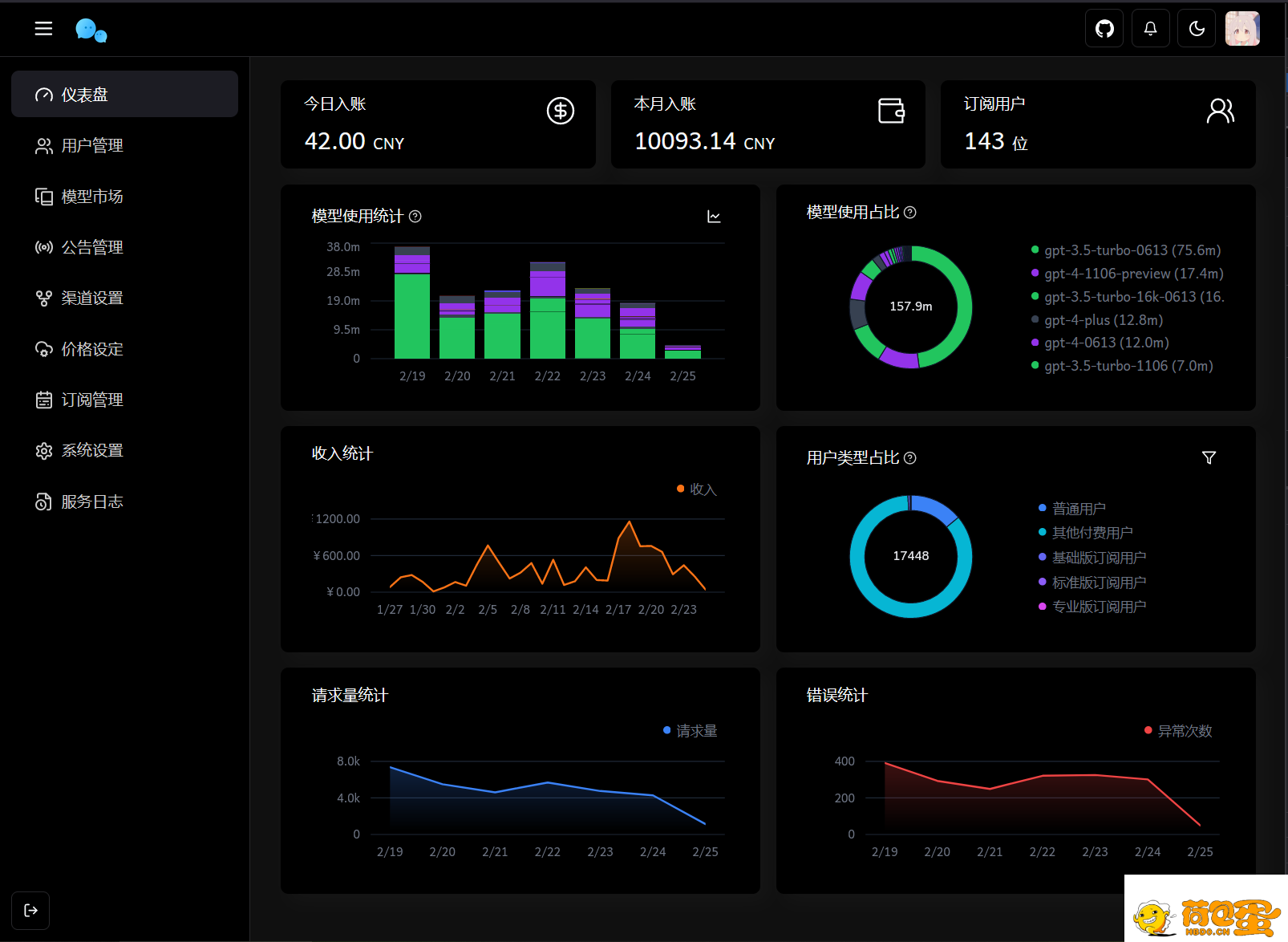The width and height of the screenshot is (1288, 942).
Task: Open 公告管理 in sidebar
Action: 124,247
